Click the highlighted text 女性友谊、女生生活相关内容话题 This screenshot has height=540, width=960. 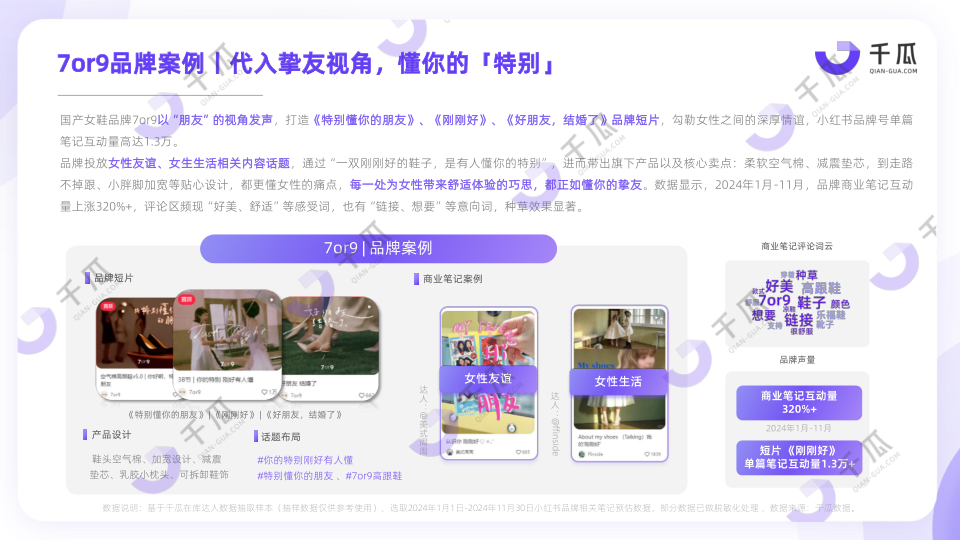(199, 163)
